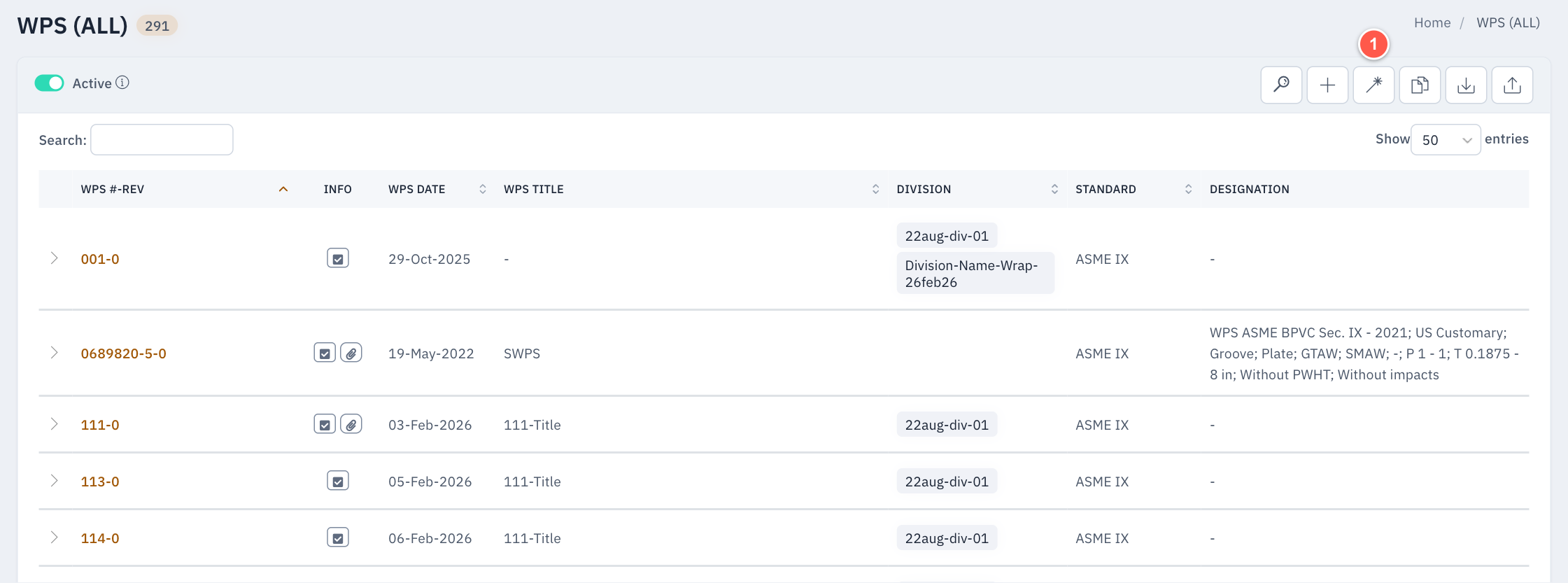Open WPS 001-0 link
This screenshot has height=583, width=1568.
[x=100, y=259]
